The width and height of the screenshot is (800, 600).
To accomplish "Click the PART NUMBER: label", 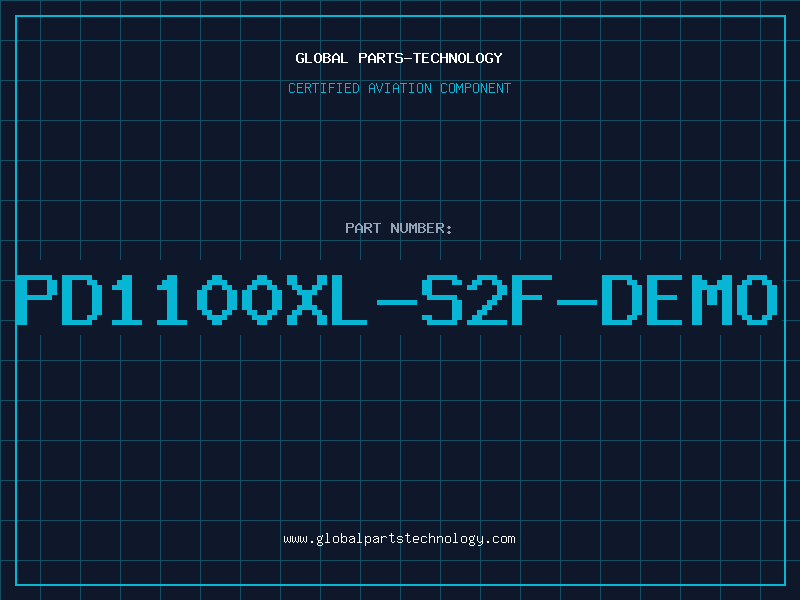I will 399,228.
